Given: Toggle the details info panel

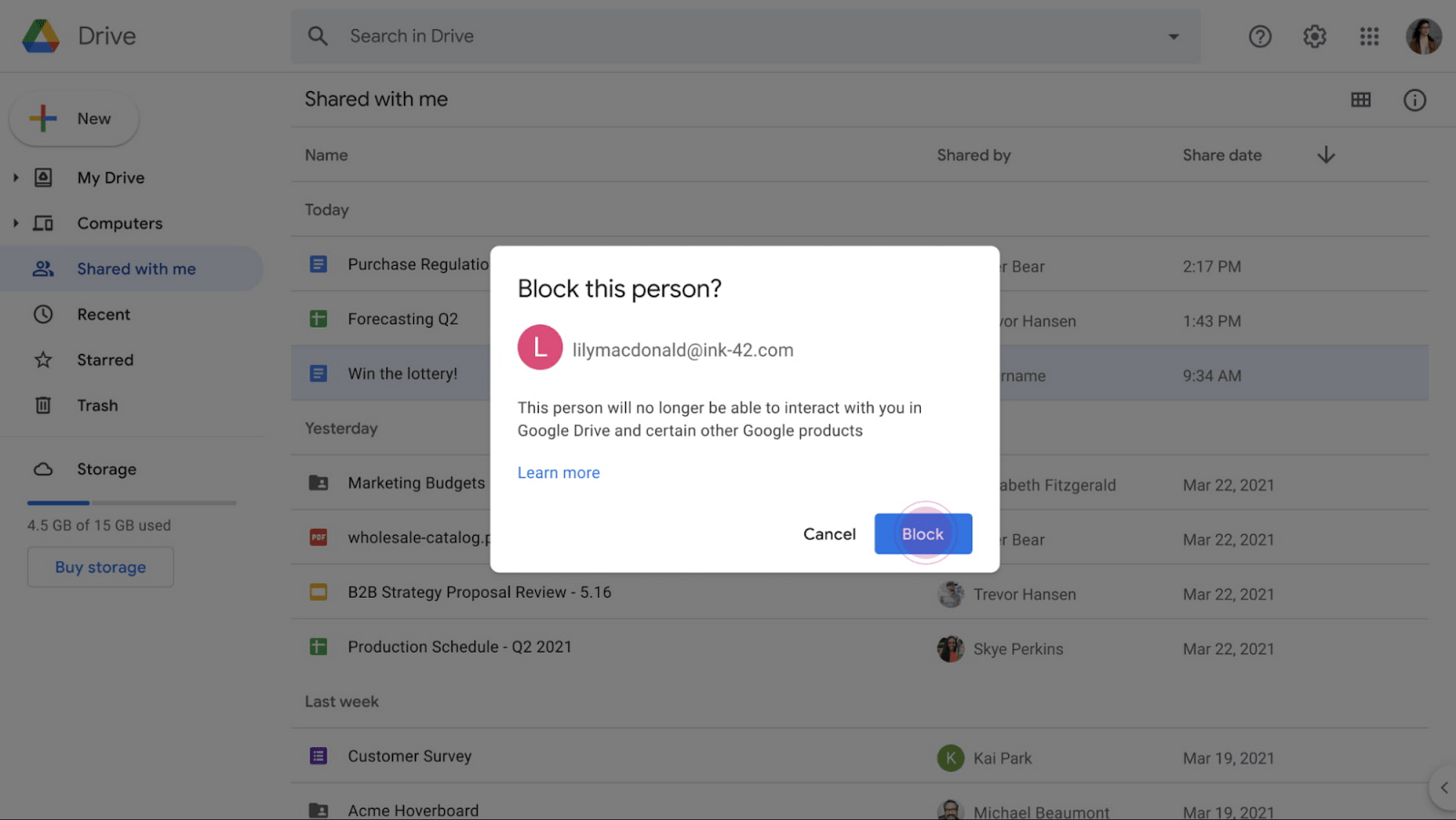Looking at the screenshot, I should click(1414, 99).
